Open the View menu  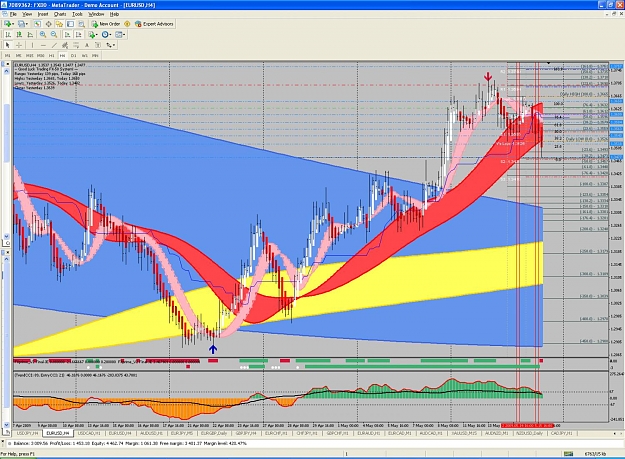27,14
